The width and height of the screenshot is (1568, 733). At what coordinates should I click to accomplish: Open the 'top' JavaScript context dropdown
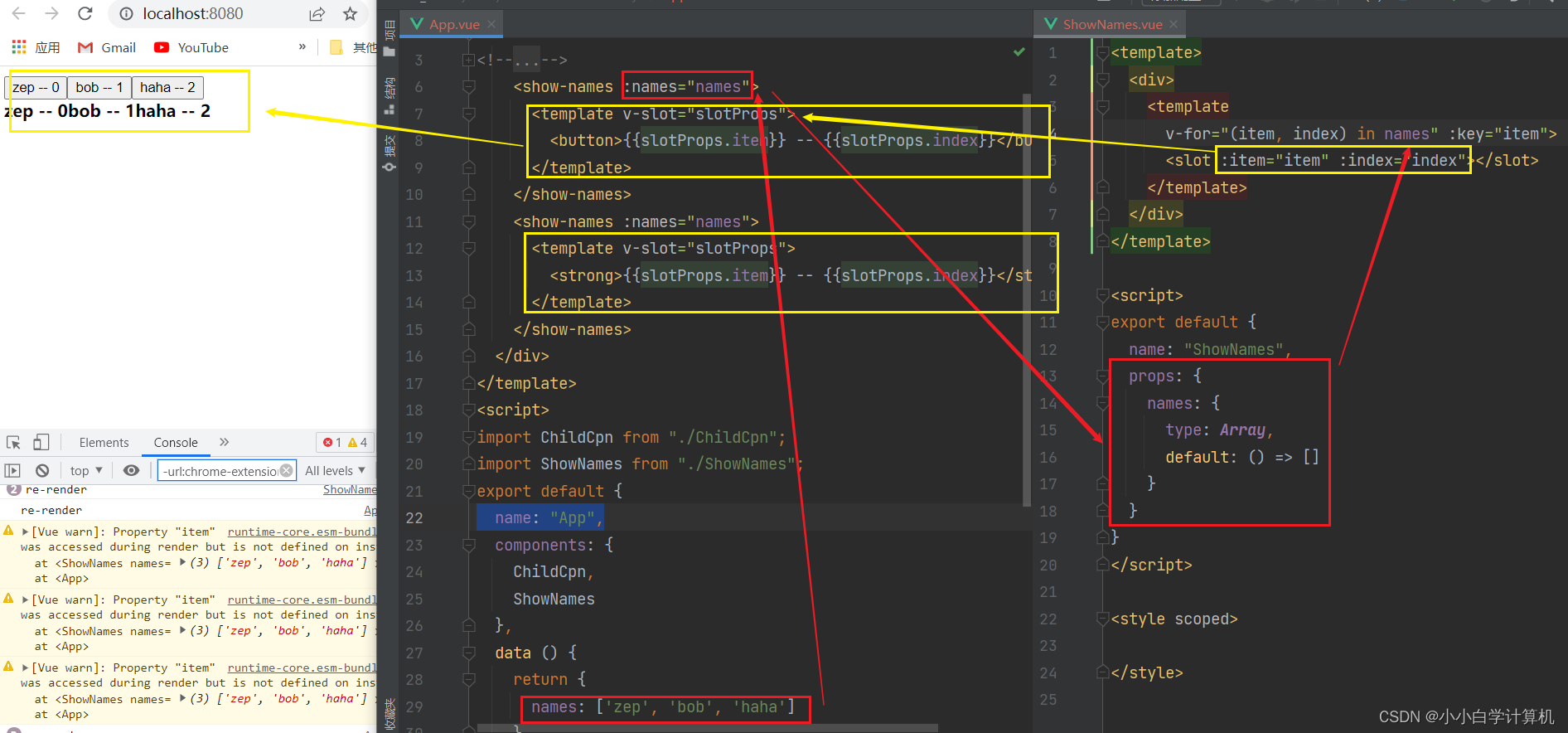86,470
